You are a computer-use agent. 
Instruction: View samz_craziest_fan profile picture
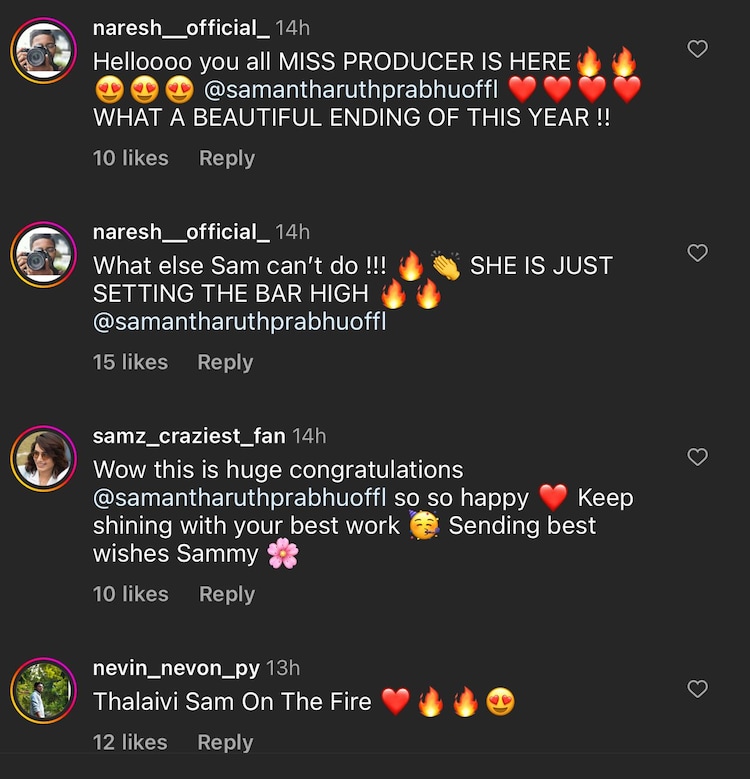tap(44, 459)
